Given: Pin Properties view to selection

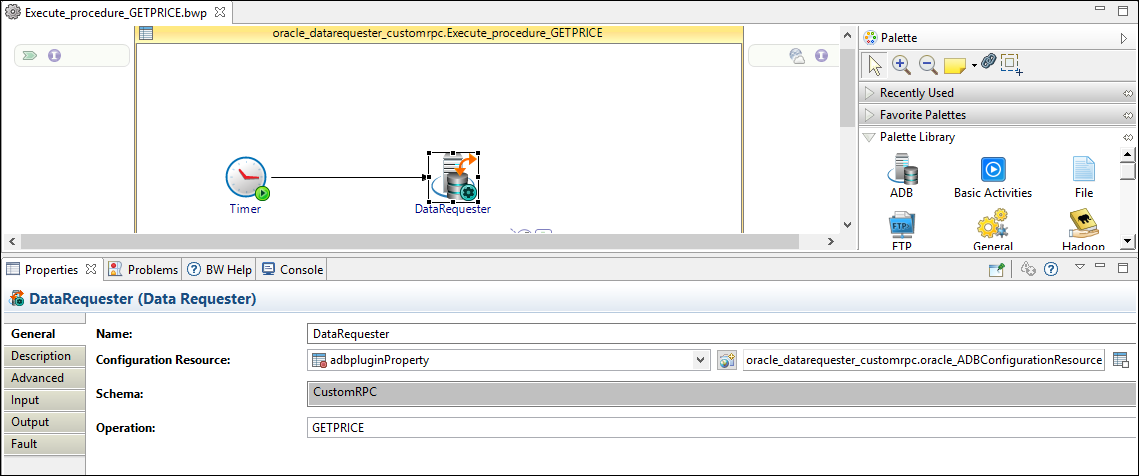Looking at the screenshot, I should point(997,270).
